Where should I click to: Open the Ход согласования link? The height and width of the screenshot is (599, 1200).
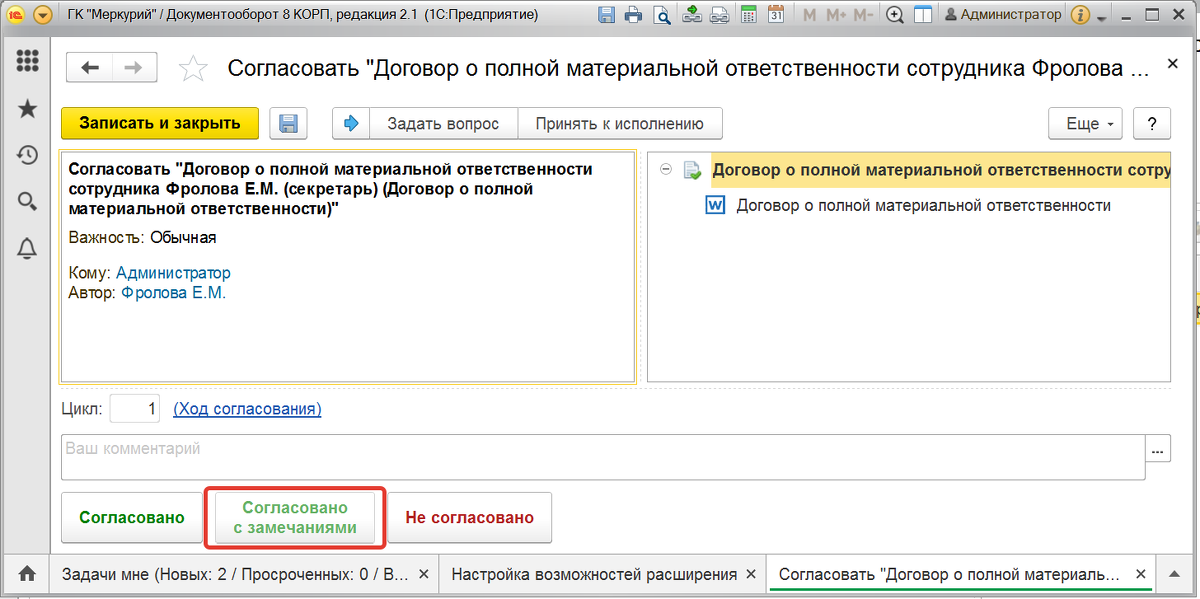point(247,409)
